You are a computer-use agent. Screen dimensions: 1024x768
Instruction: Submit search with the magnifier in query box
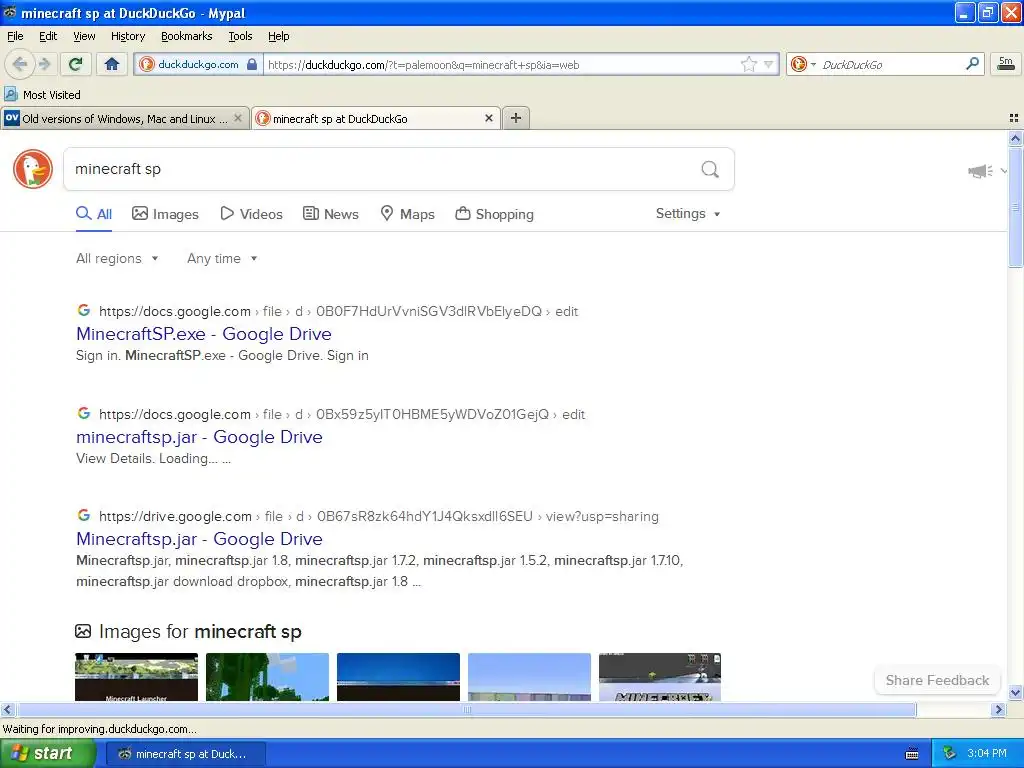[x=710, y=170]
